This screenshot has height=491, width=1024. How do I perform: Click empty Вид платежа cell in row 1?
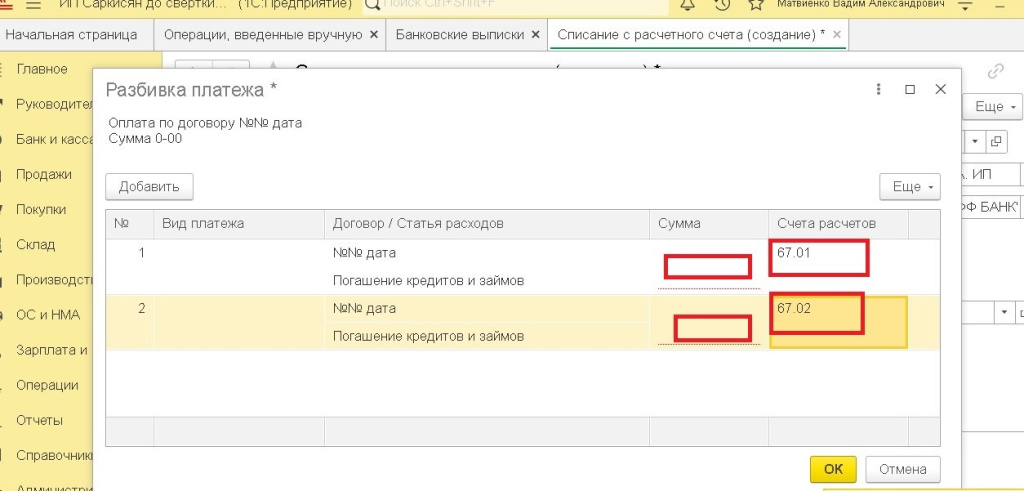[239, 266]
